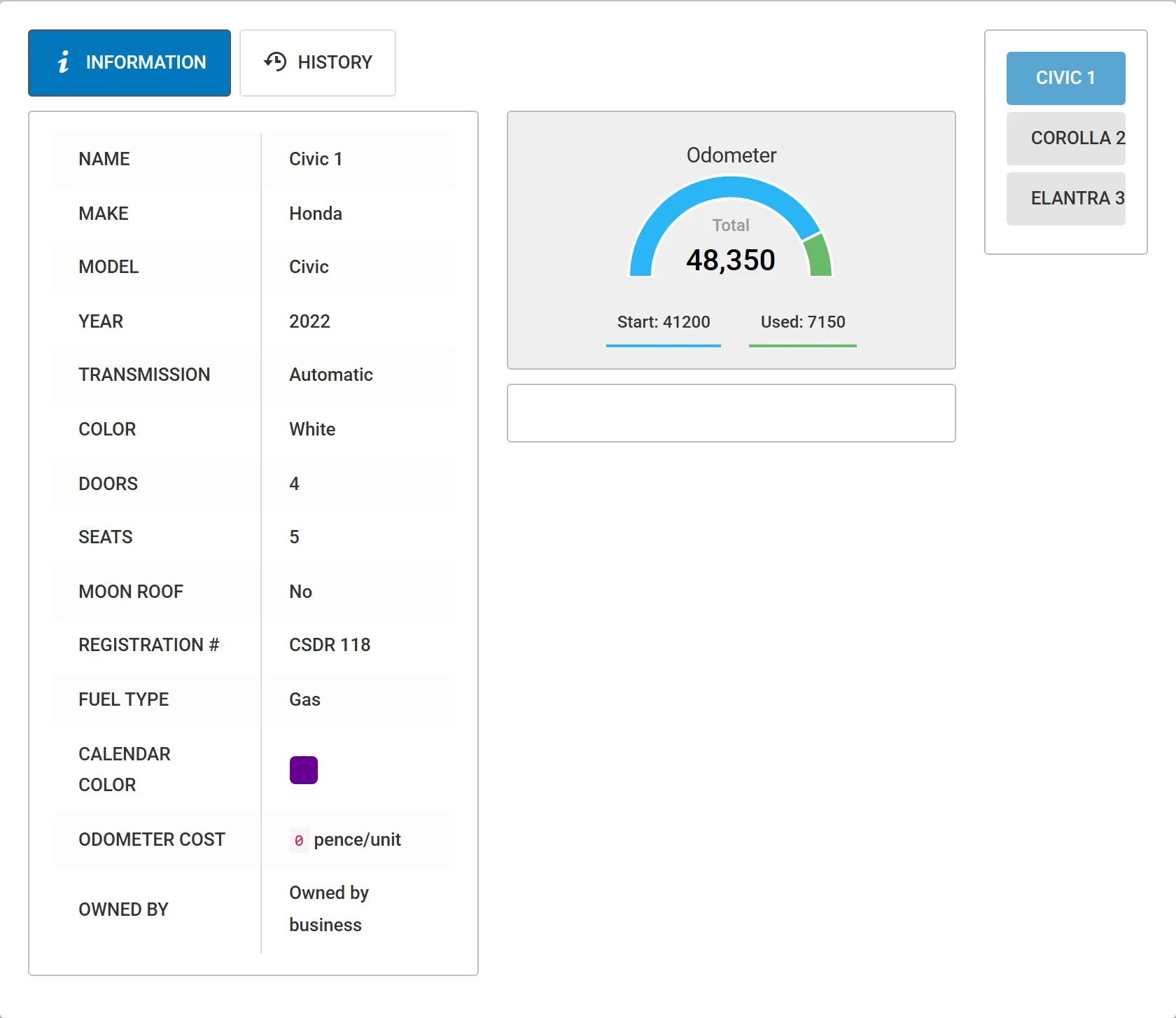Click the odometer gauge arc
Screen dimensions: 1176x1018
coord(731,187)
